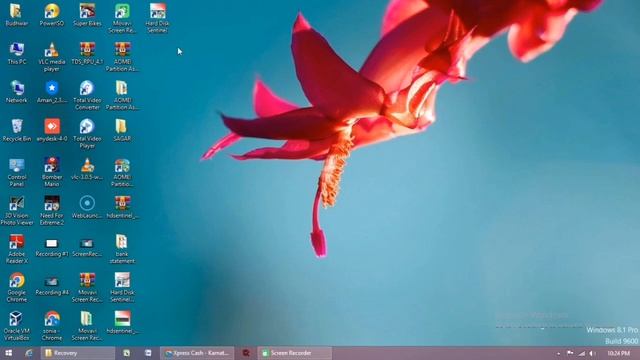Launch Internet Explorer from taskbar
The height and width of the screenshot is (360, 640).
[29, 353]
